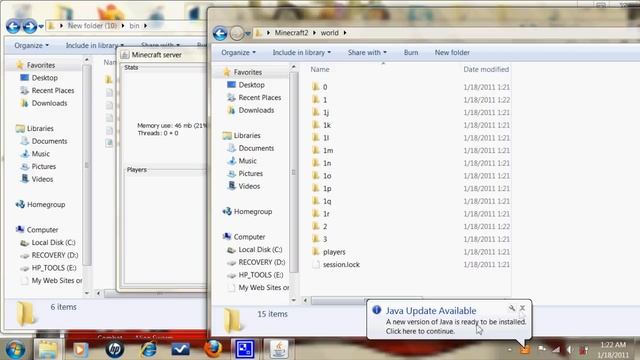Open Java balloon options wrench icon

click(512, 308)
